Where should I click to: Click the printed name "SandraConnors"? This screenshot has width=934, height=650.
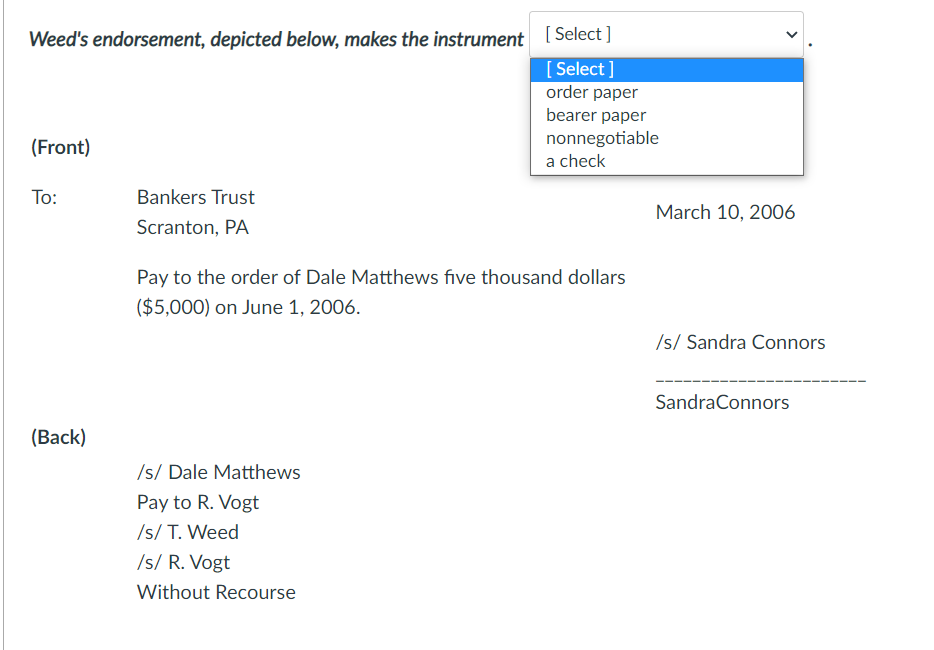(x=722, y=402)
